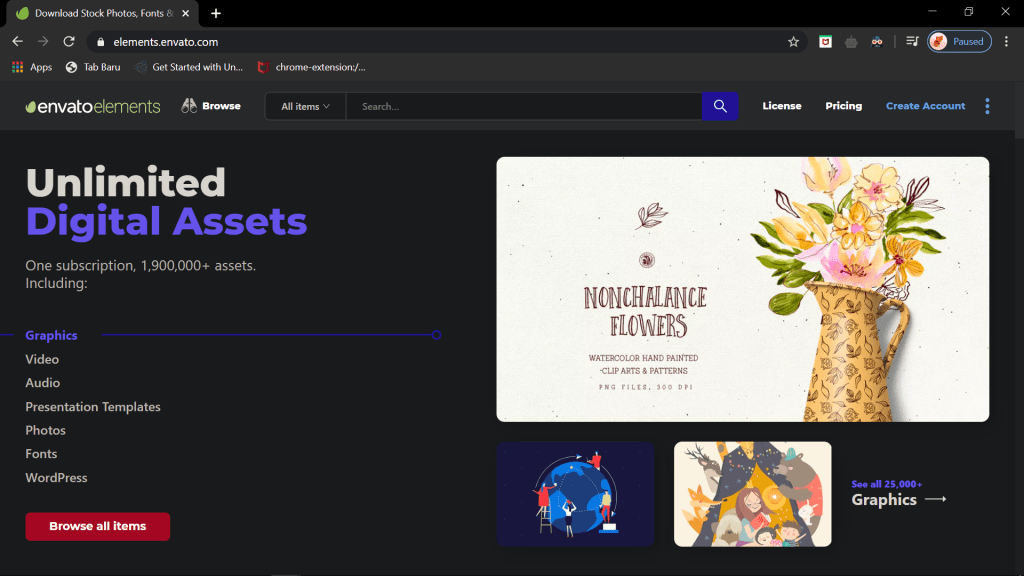Click the Create Account link

point(925,106)
